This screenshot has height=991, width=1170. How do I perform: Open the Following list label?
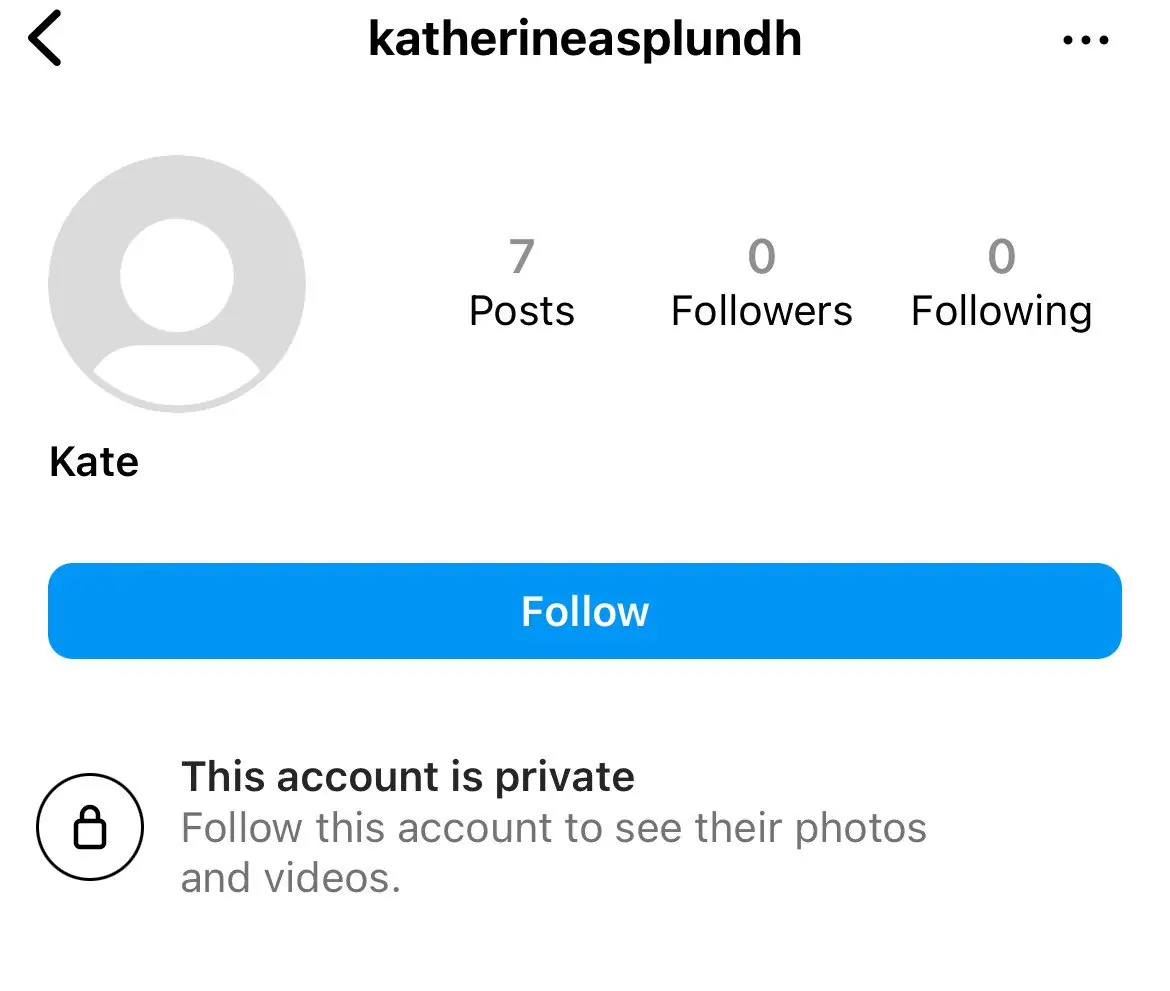pos(1001,311)
